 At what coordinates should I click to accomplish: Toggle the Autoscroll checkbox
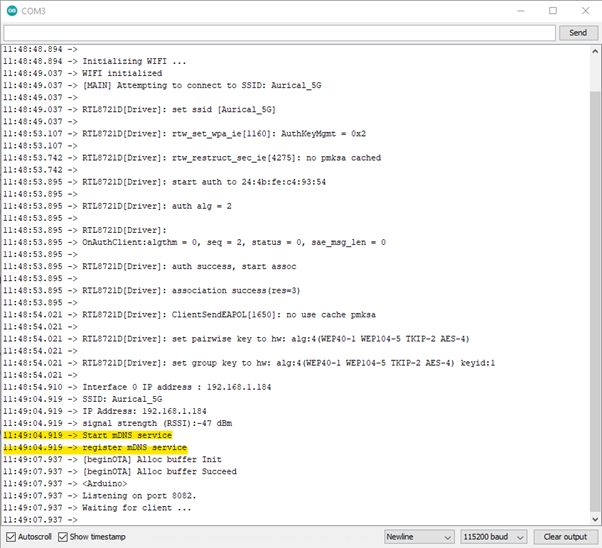11,537
